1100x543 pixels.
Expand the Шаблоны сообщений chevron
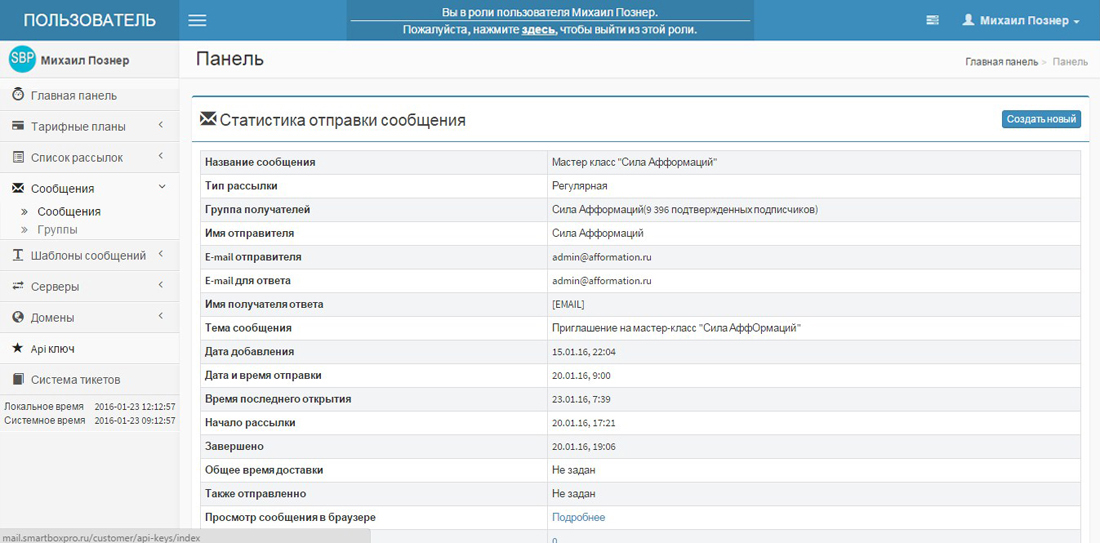point(161,254)
